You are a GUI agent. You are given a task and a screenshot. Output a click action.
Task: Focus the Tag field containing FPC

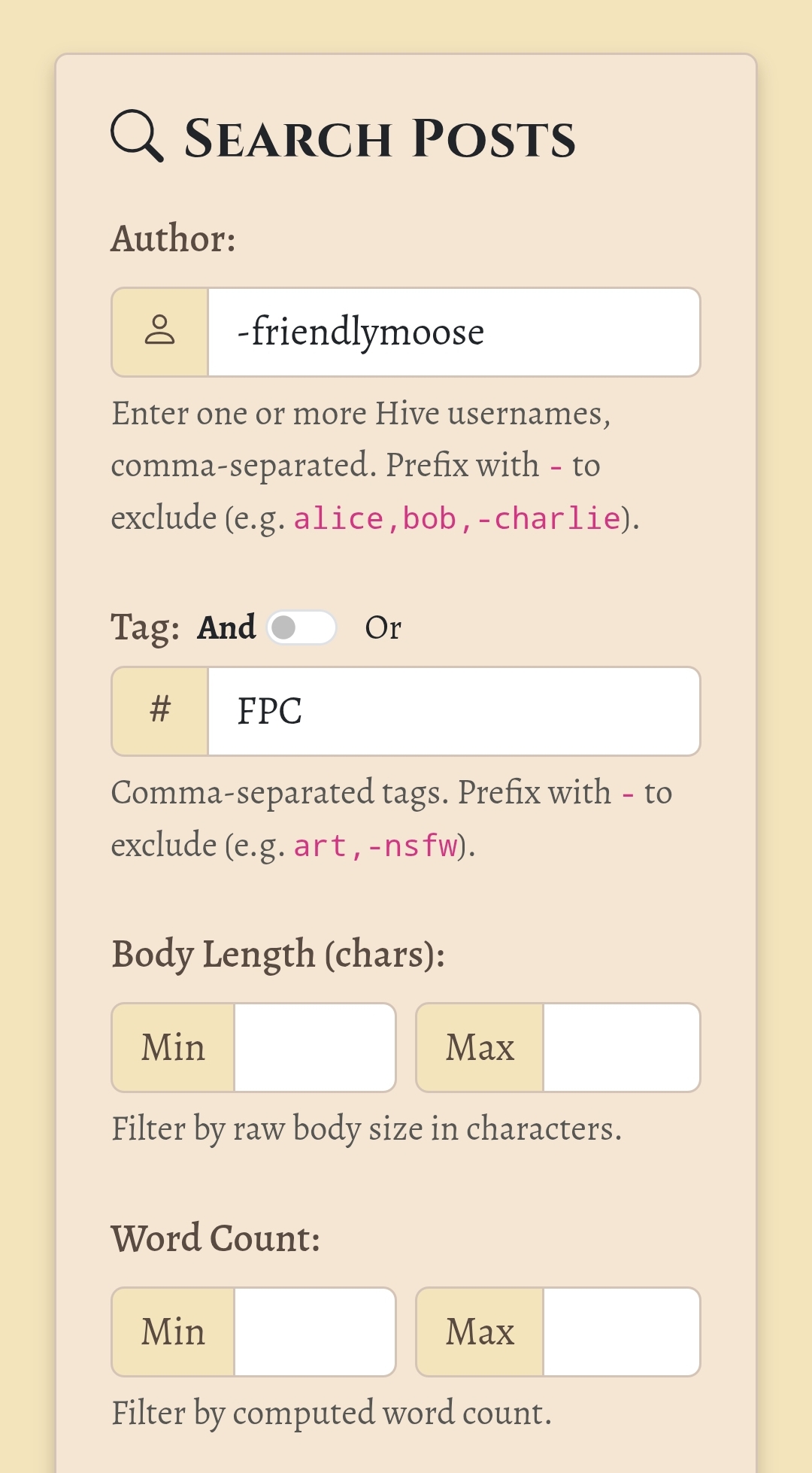tap(454, 711)
